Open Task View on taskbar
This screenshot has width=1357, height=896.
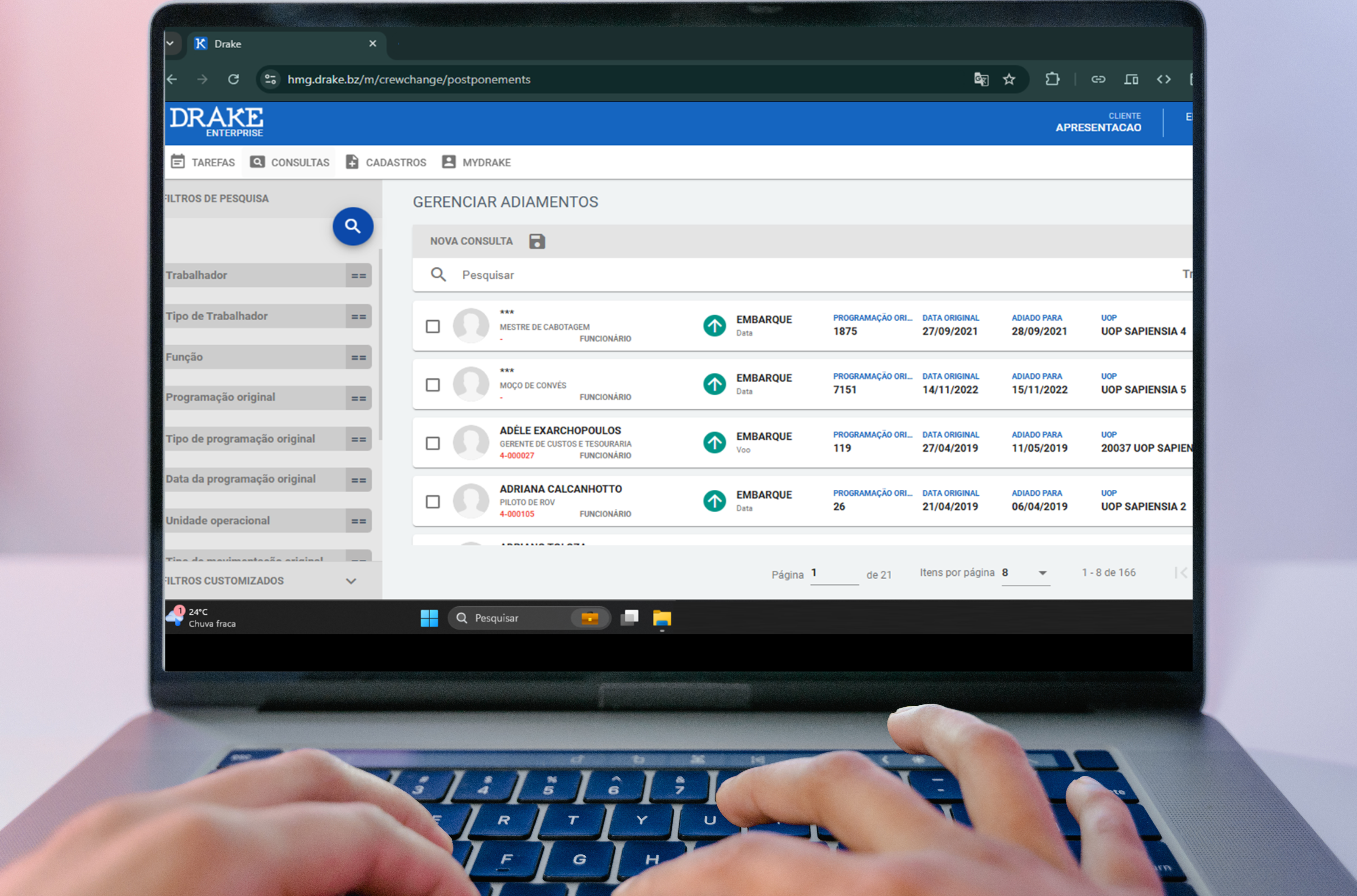pos(630,618)
